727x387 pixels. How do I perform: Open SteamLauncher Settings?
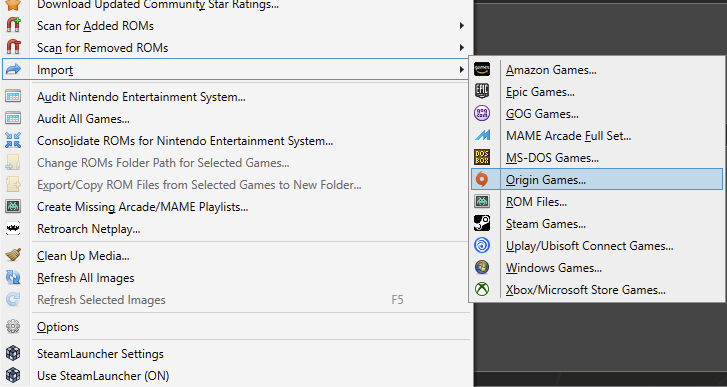click(x=100, y=354)
